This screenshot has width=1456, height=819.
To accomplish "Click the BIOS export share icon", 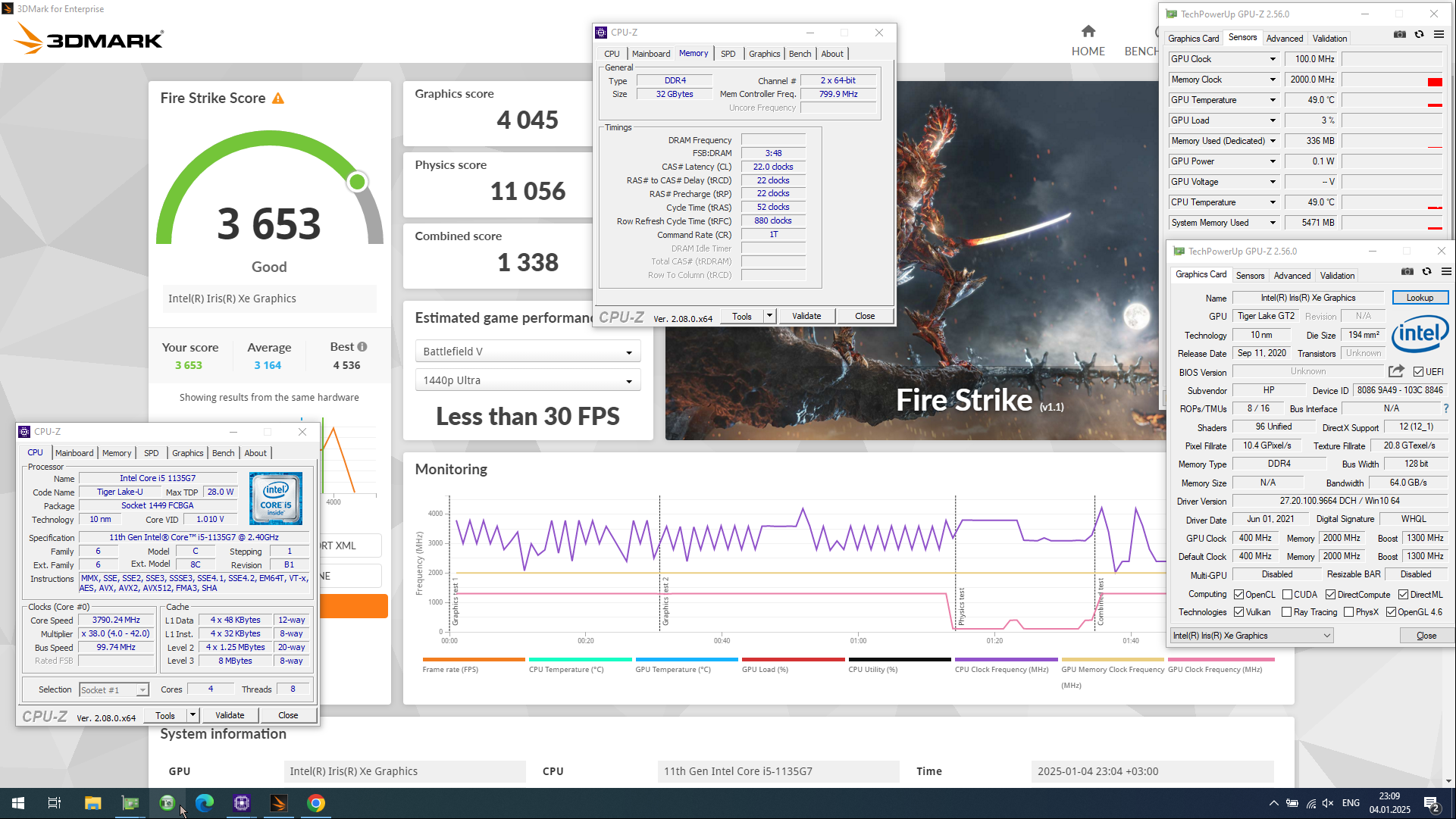I will 1396,371.
